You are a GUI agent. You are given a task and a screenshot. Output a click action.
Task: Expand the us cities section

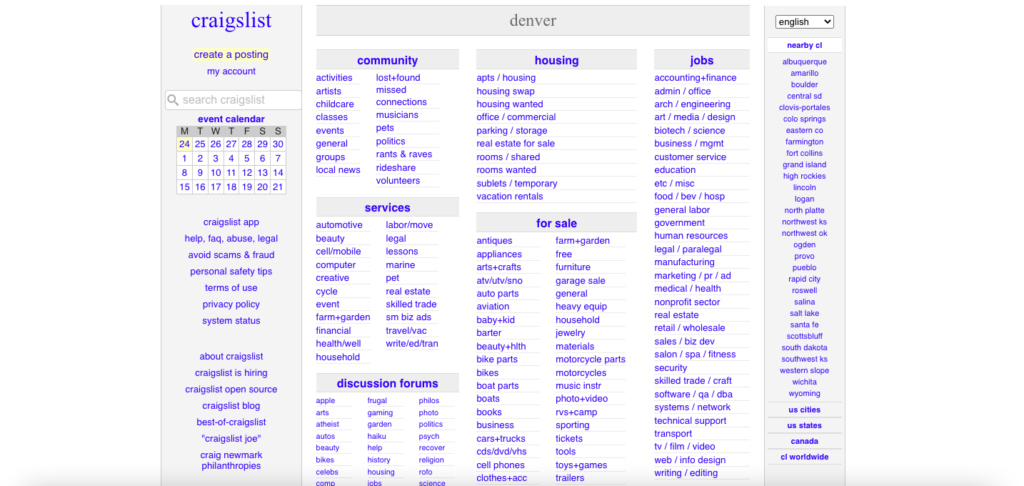(x=804, y=410)
